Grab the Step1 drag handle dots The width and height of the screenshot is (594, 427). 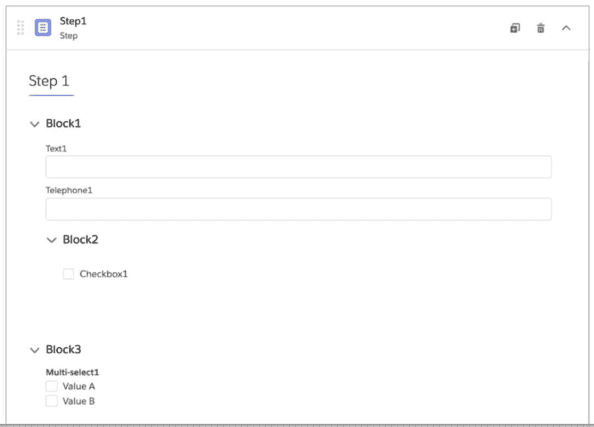coord(20,28)
